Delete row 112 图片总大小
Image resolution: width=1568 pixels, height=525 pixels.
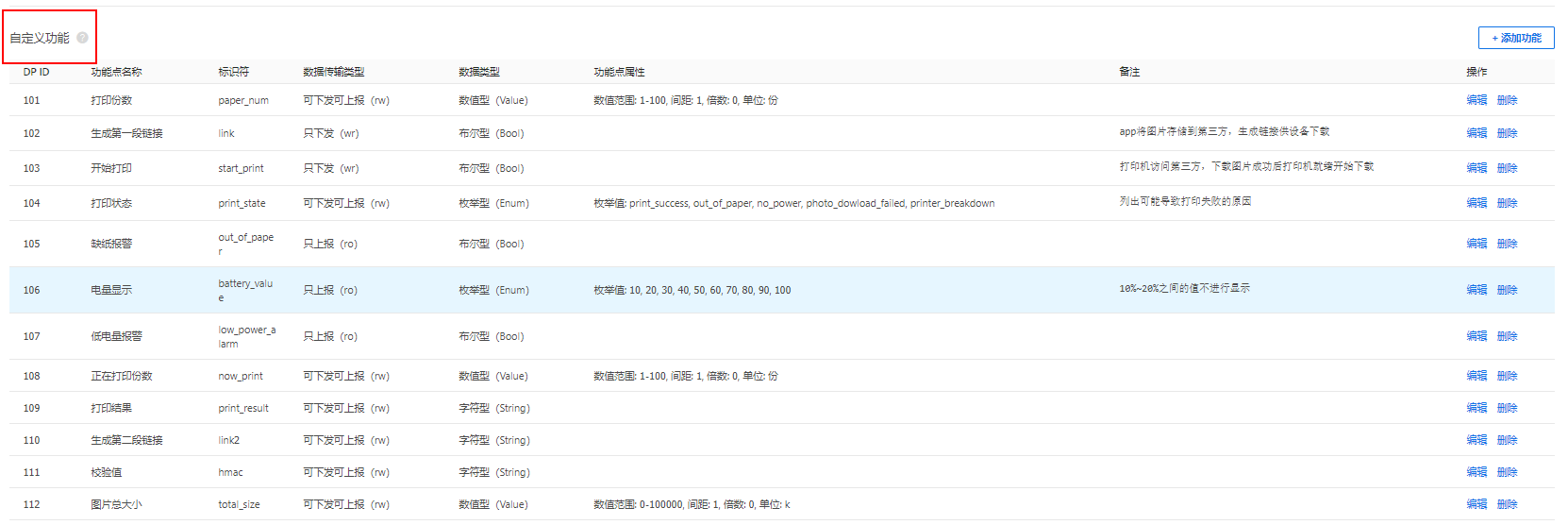1507,504
